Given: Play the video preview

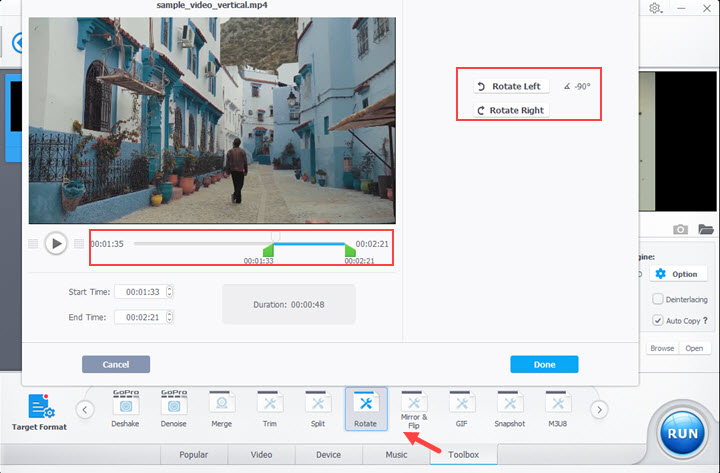Looking at the screenshot, I should click(56, 243).
